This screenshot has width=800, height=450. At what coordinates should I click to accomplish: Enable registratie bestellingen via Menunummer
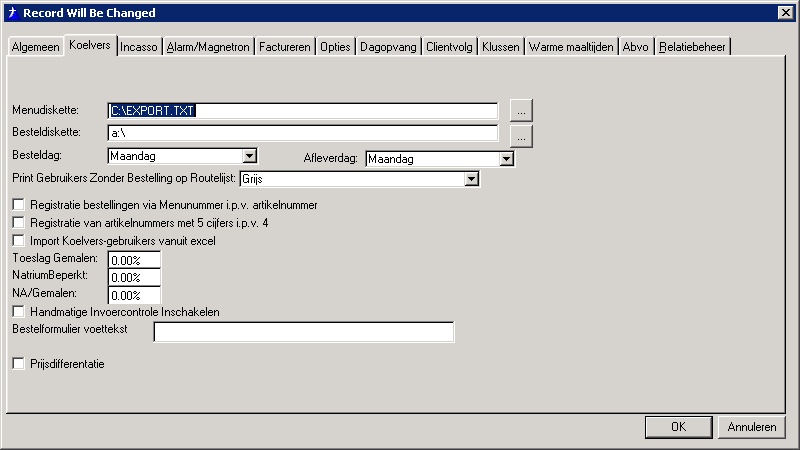click(x=18, y=205)
